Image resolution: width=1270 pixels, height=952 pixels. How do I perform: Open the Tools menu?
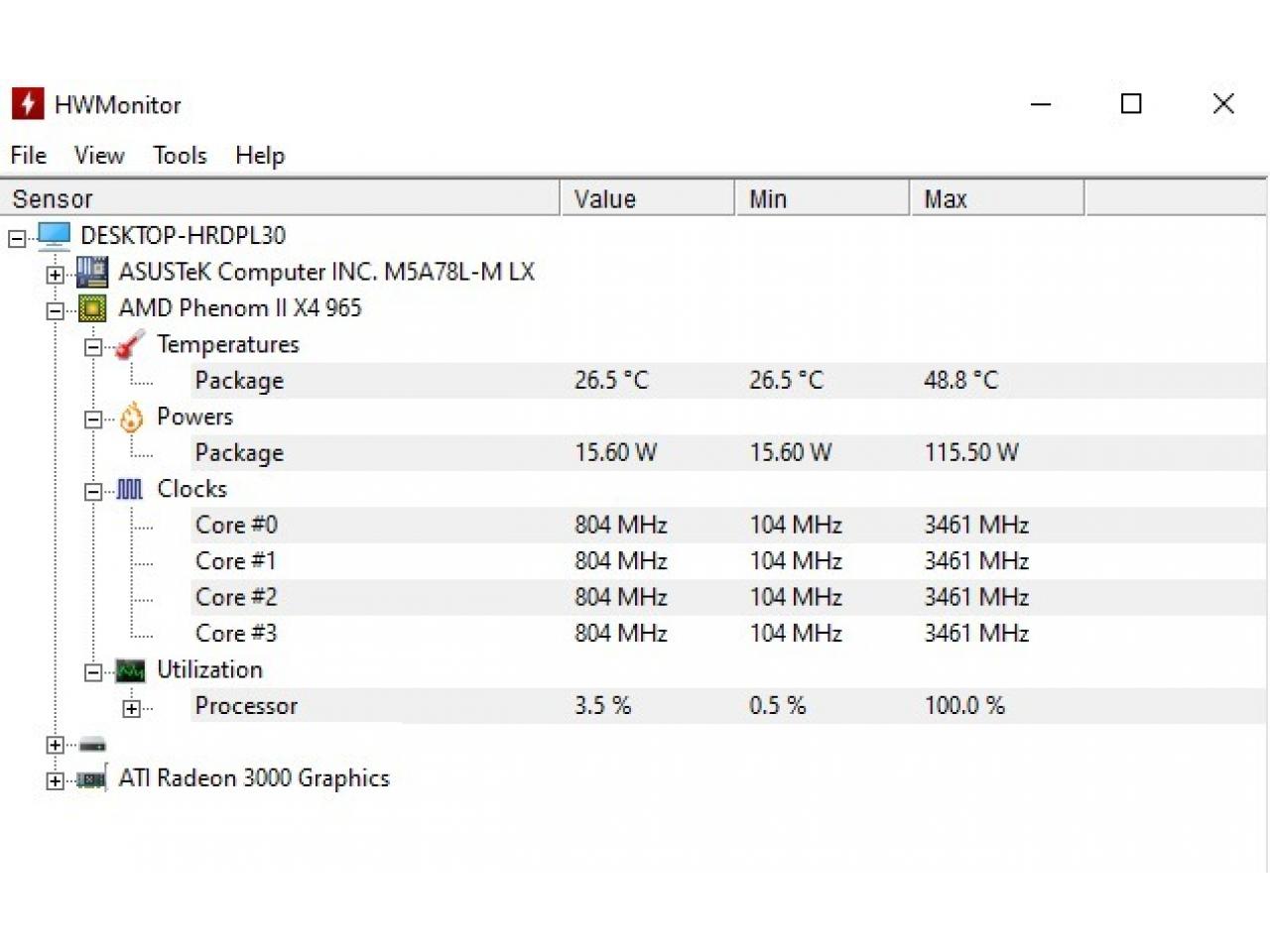tap(180, 156)
